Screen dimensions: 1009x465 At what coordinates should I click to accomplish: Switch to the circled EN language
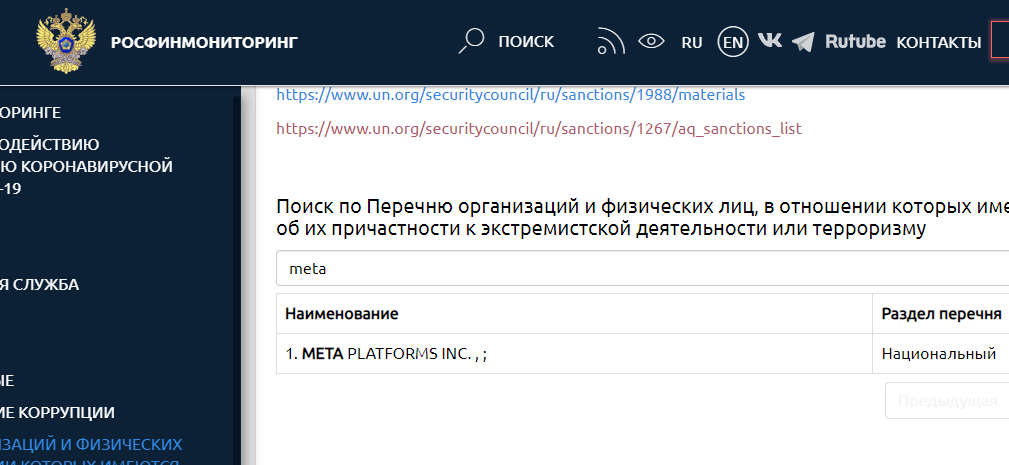tap(733, 42)
